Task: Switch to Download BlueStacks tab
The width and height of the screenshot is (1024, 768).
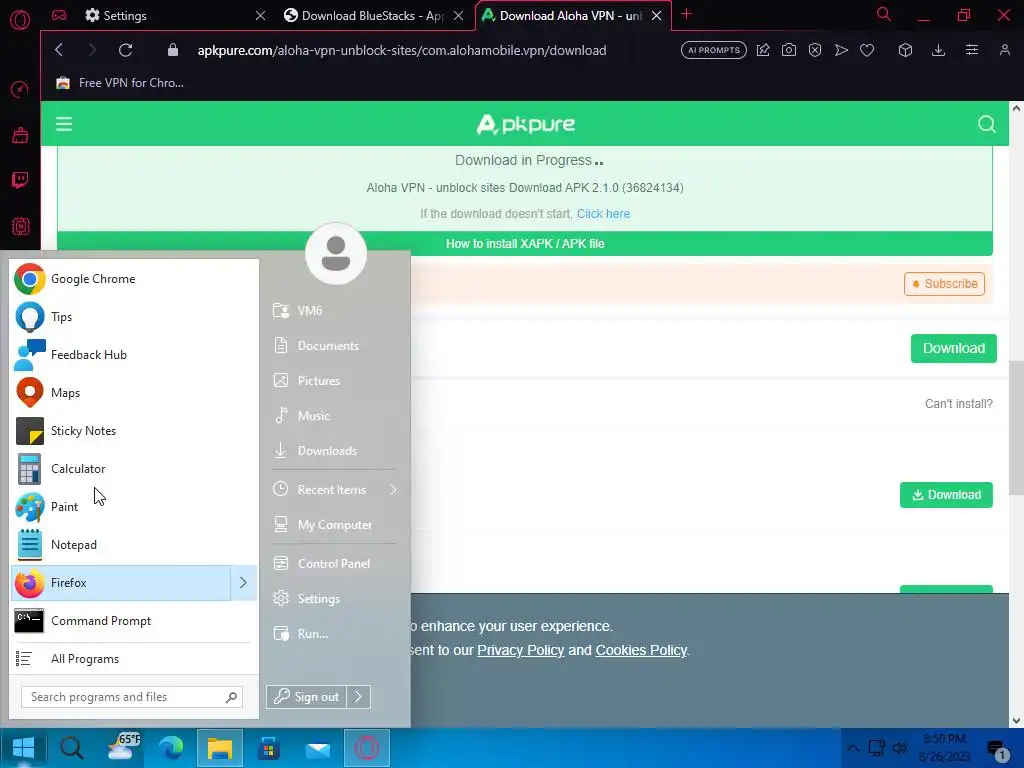Action: (373, 16)
